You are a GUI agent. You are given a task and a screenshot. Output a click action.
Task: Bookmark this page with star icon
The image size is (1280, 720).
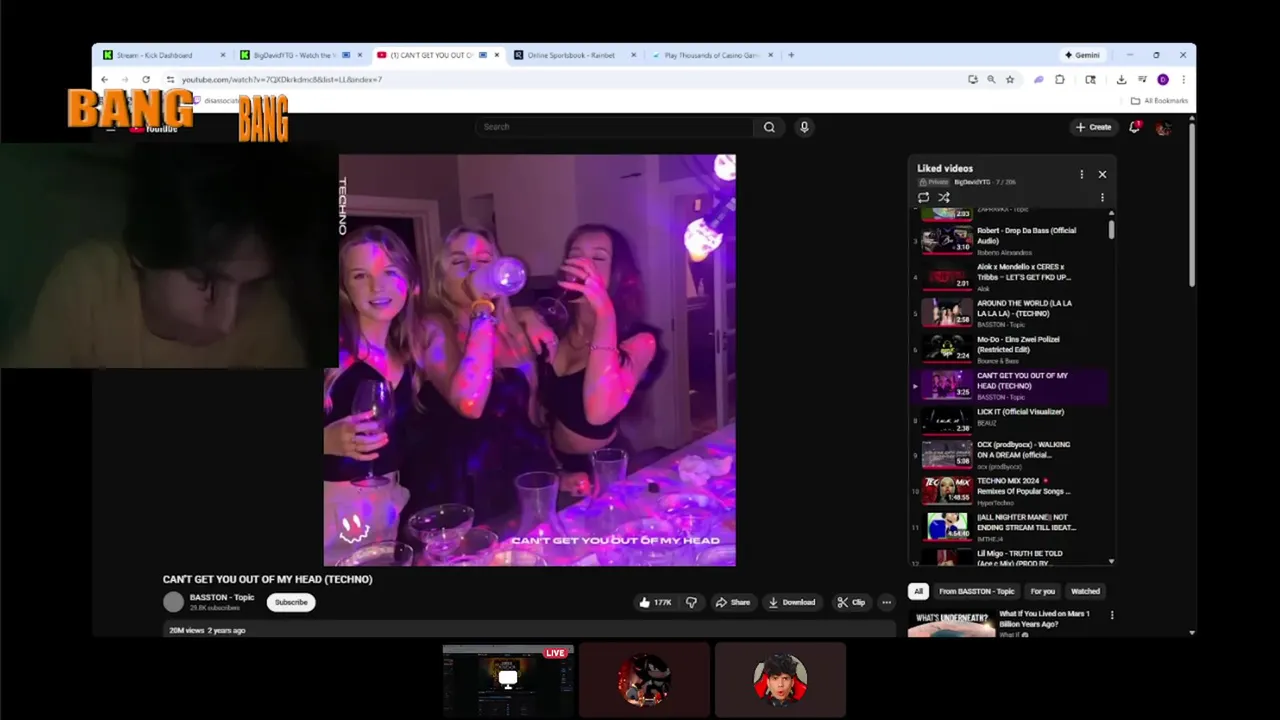click(x=1010, y=79)
